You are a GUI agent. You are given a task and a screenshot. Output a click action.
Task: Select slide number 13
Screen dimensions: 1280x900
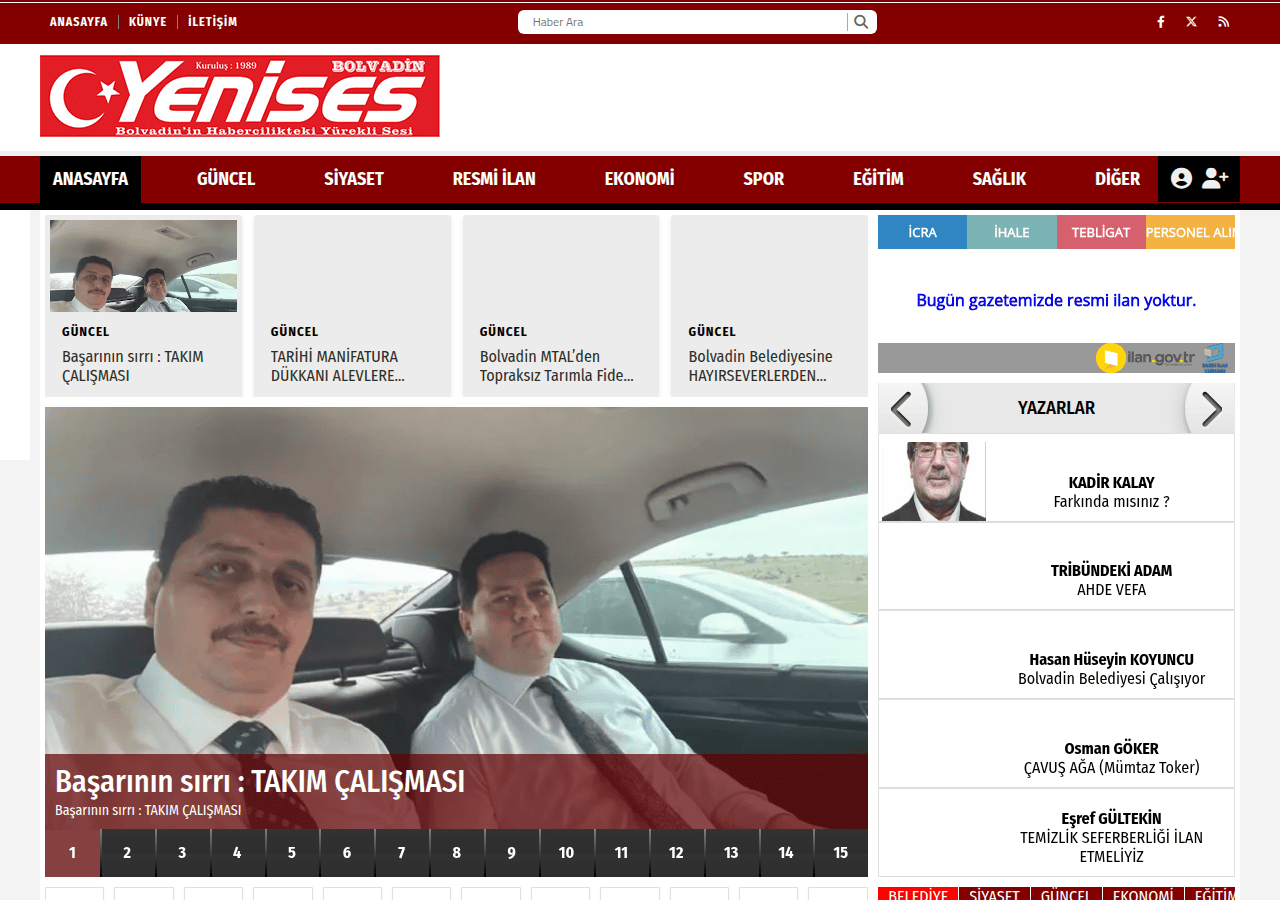[731, 853]
